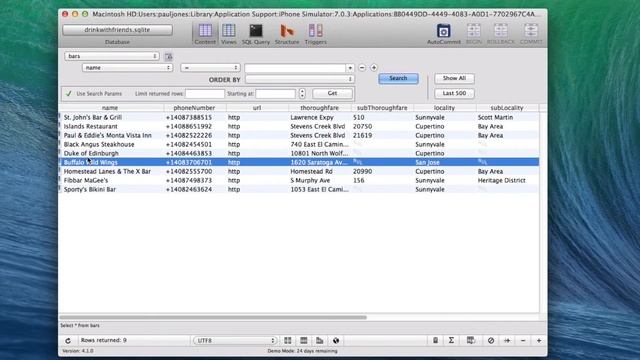Click the lock icon in bottom bar

pos(436,340)
